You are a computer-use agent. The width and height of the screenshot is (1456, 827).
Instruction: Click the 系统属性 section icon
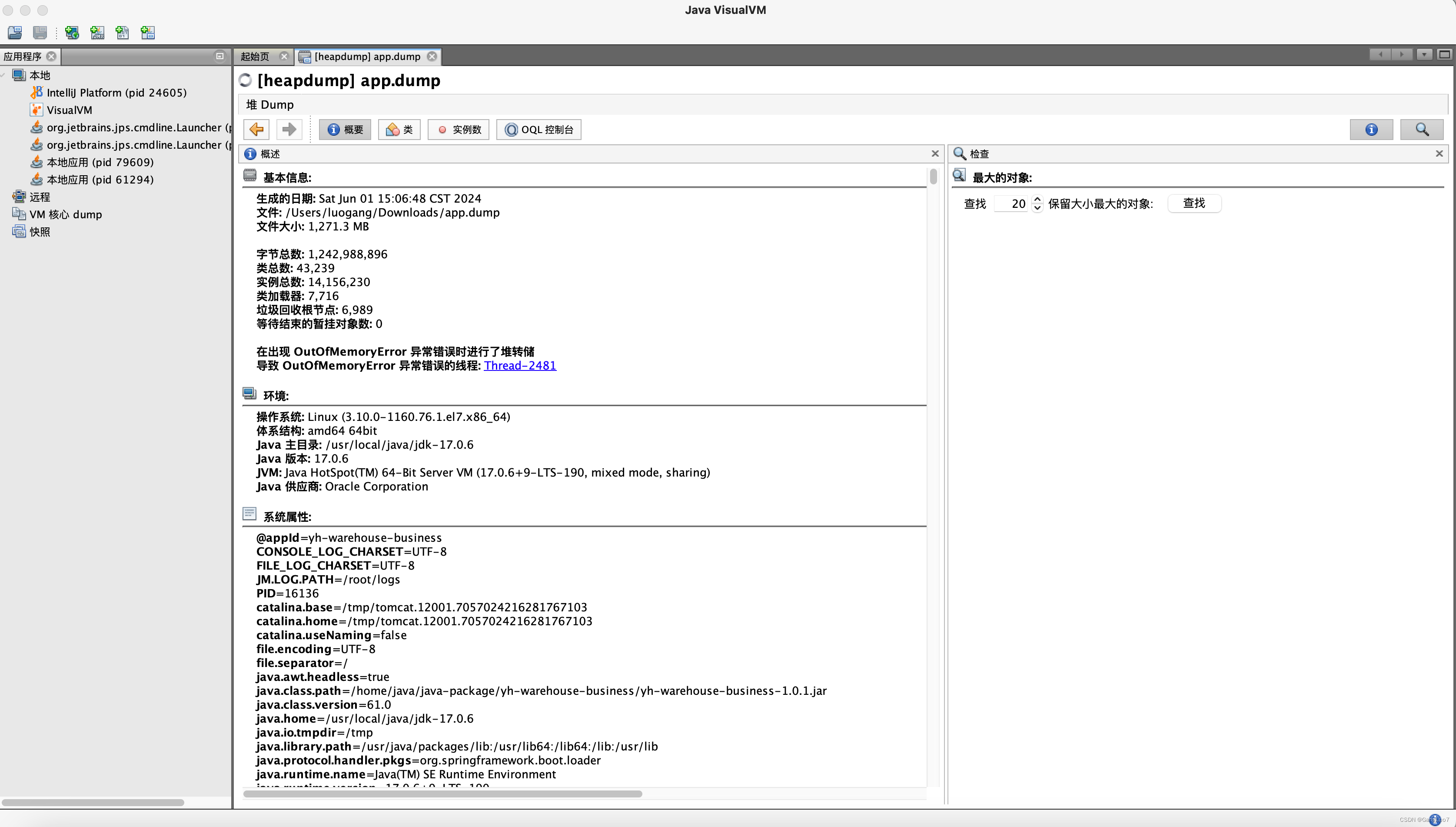(250, 514)
